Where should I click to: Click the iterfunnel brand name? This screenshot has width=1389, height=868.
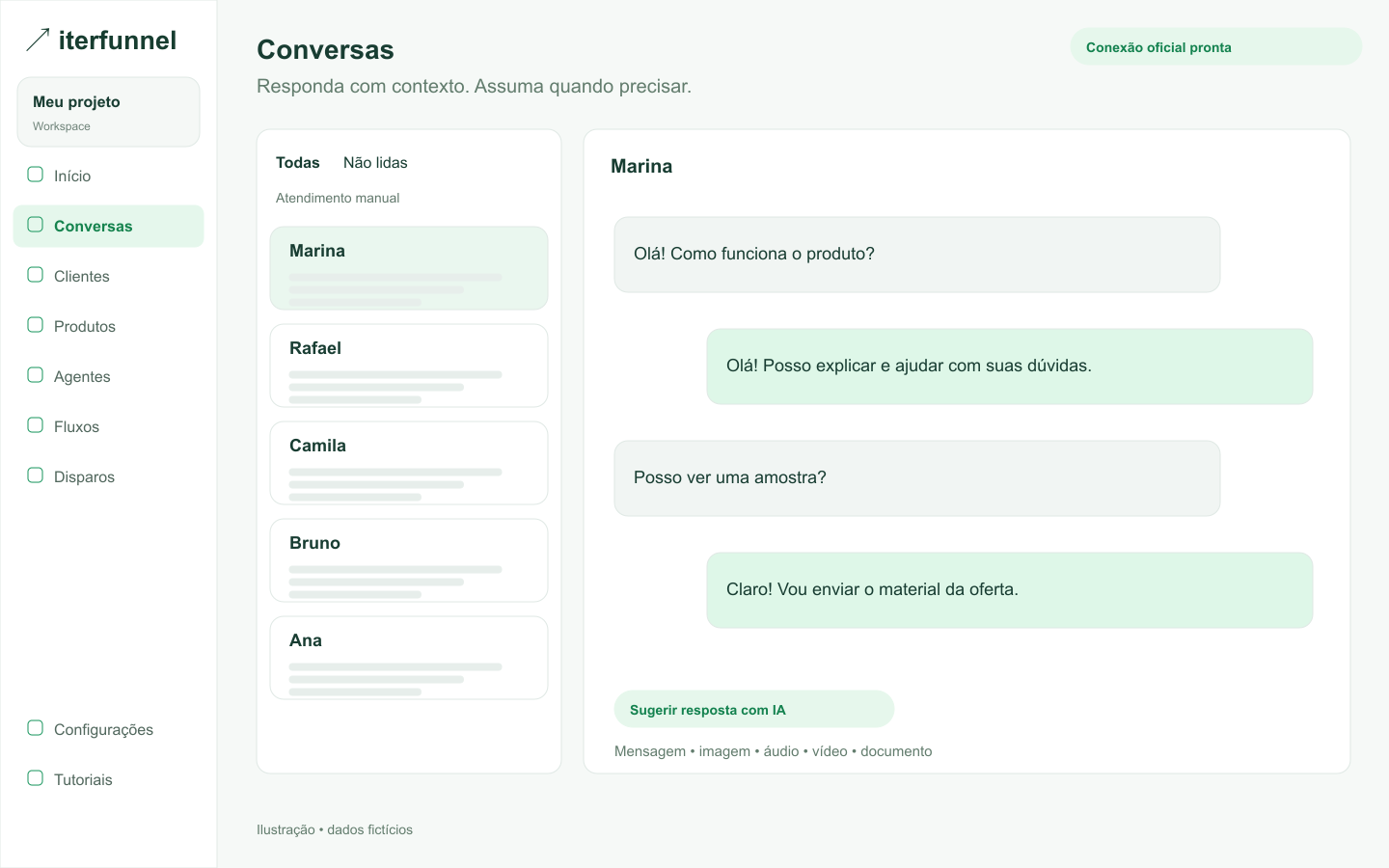click(x=118, y=41)
